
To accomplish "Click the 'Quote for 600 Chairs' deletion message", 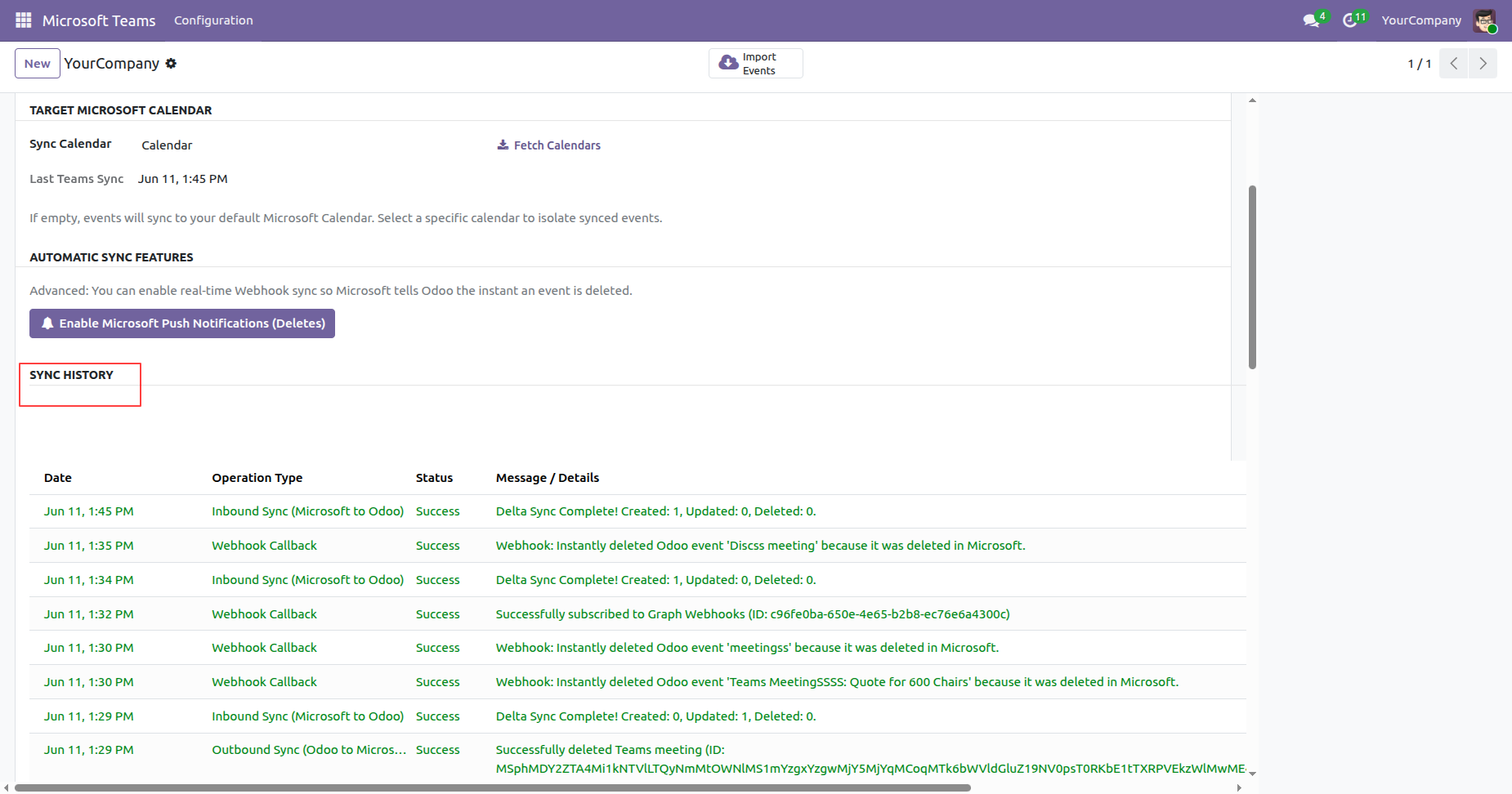I will coord(837,682).
